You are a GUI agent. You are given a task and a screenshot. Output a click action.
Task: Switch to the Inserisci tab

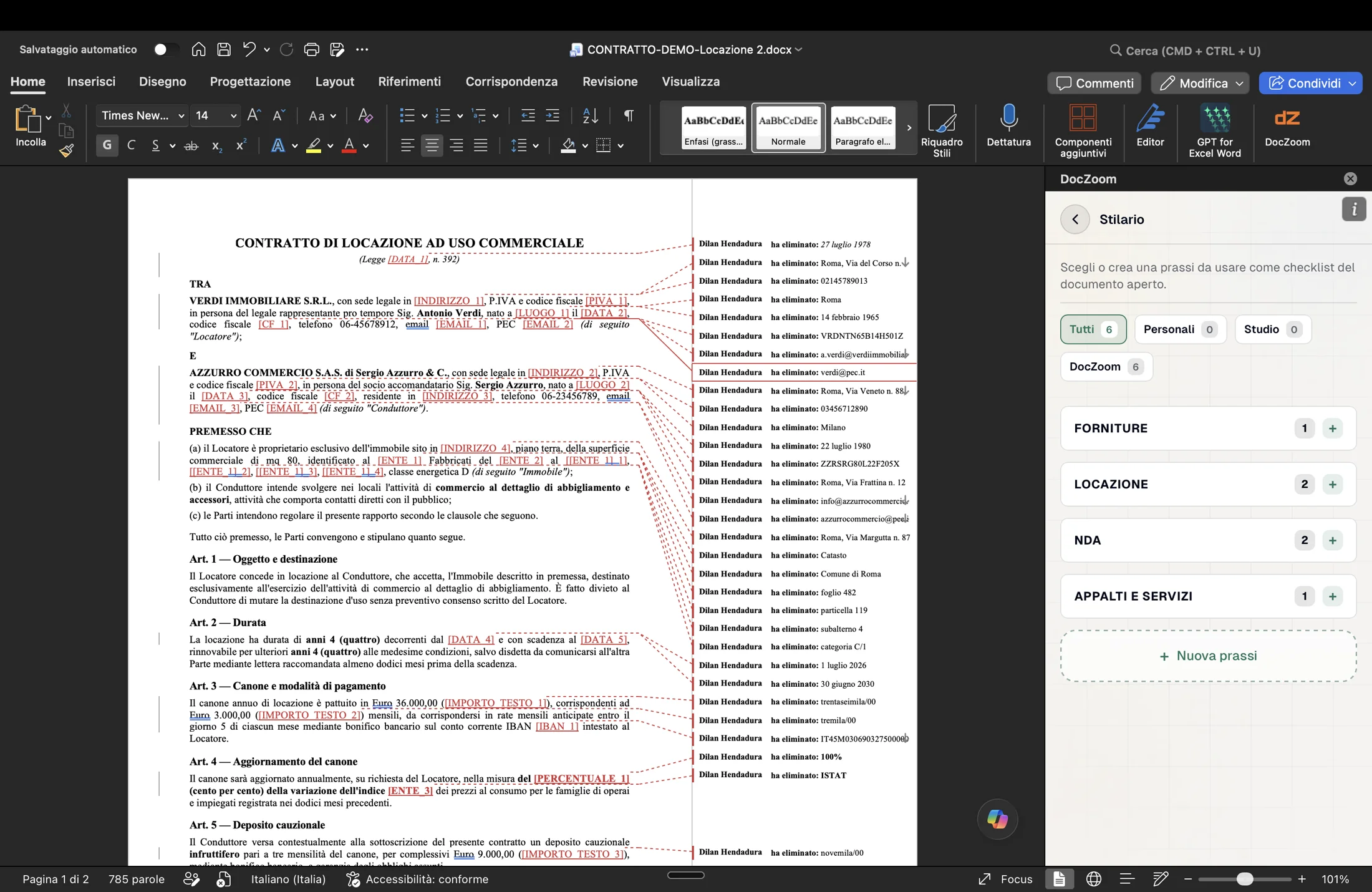tap(91, 82)
